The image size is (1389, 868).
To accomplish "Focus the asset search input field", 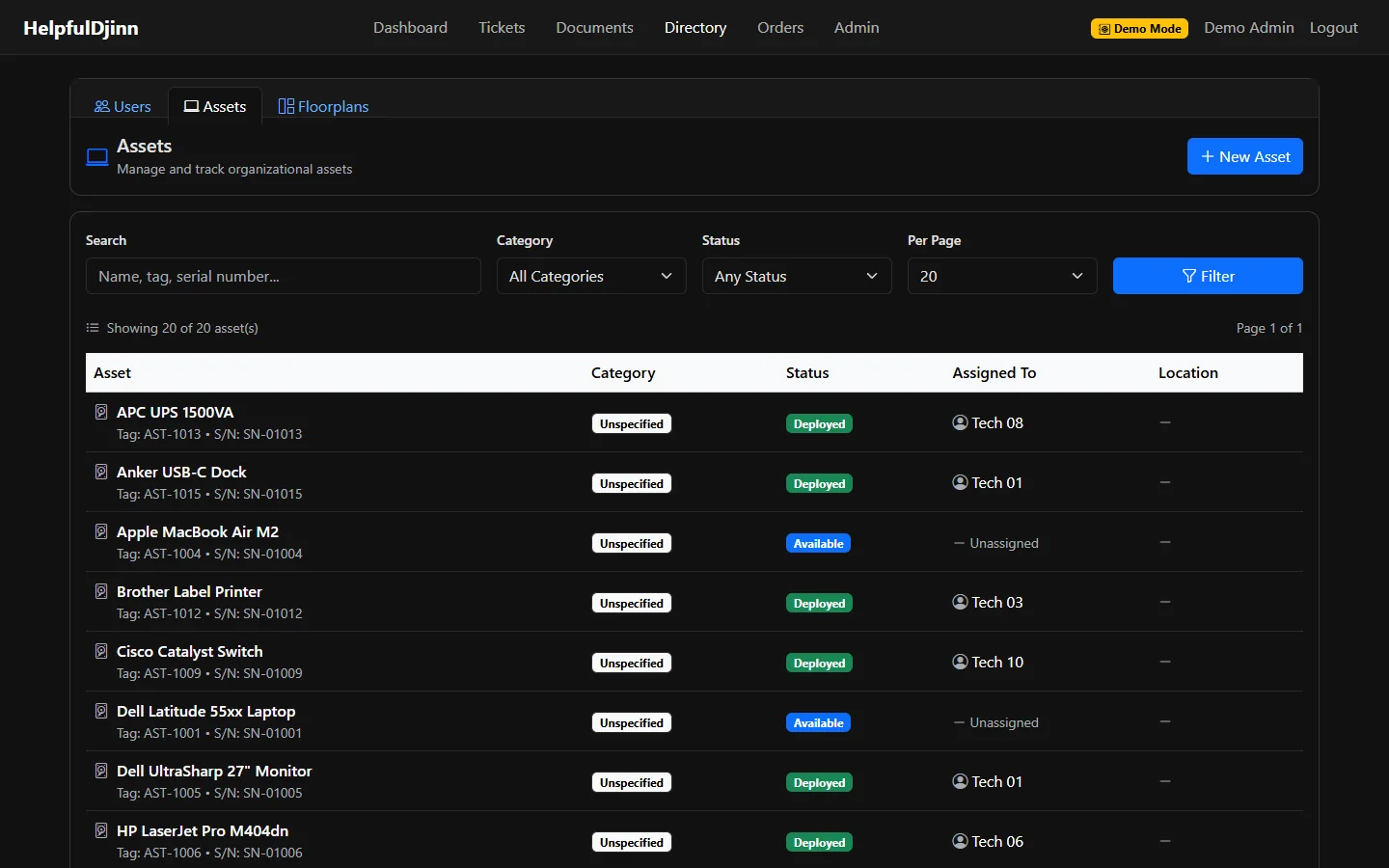I will coord(284,276).
